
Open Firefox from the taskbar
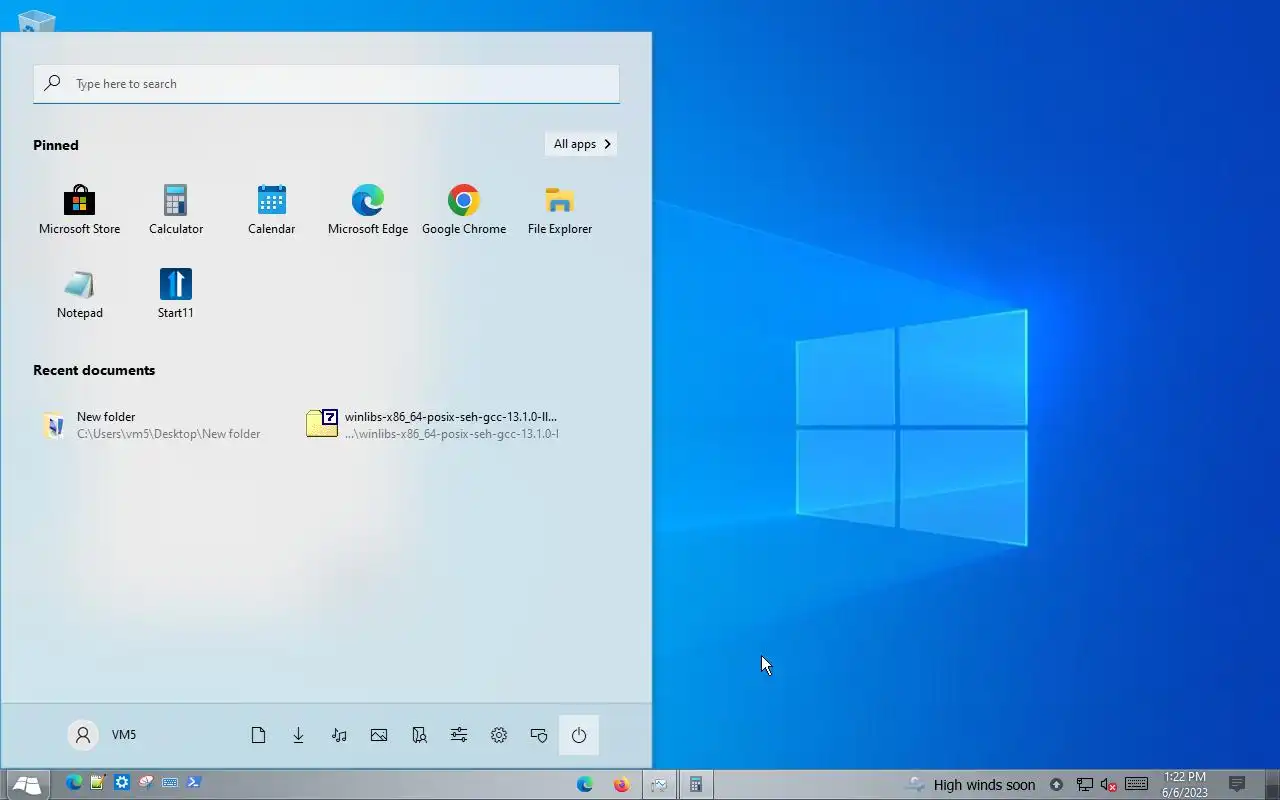[622, 785]
